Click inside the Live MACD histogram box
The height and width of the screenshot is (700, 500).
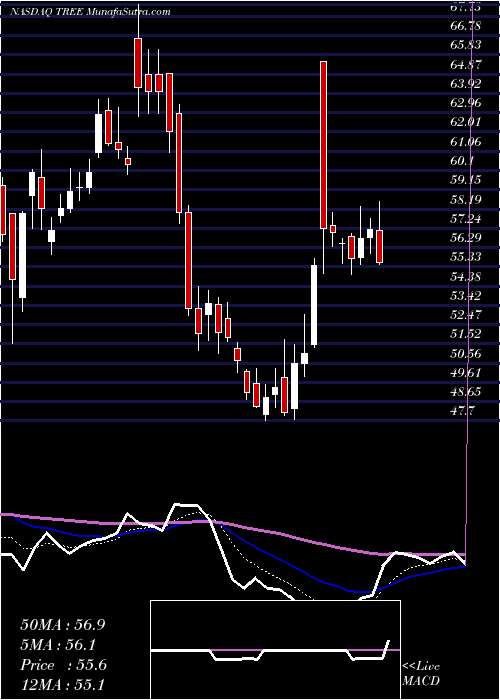point(275,650)
